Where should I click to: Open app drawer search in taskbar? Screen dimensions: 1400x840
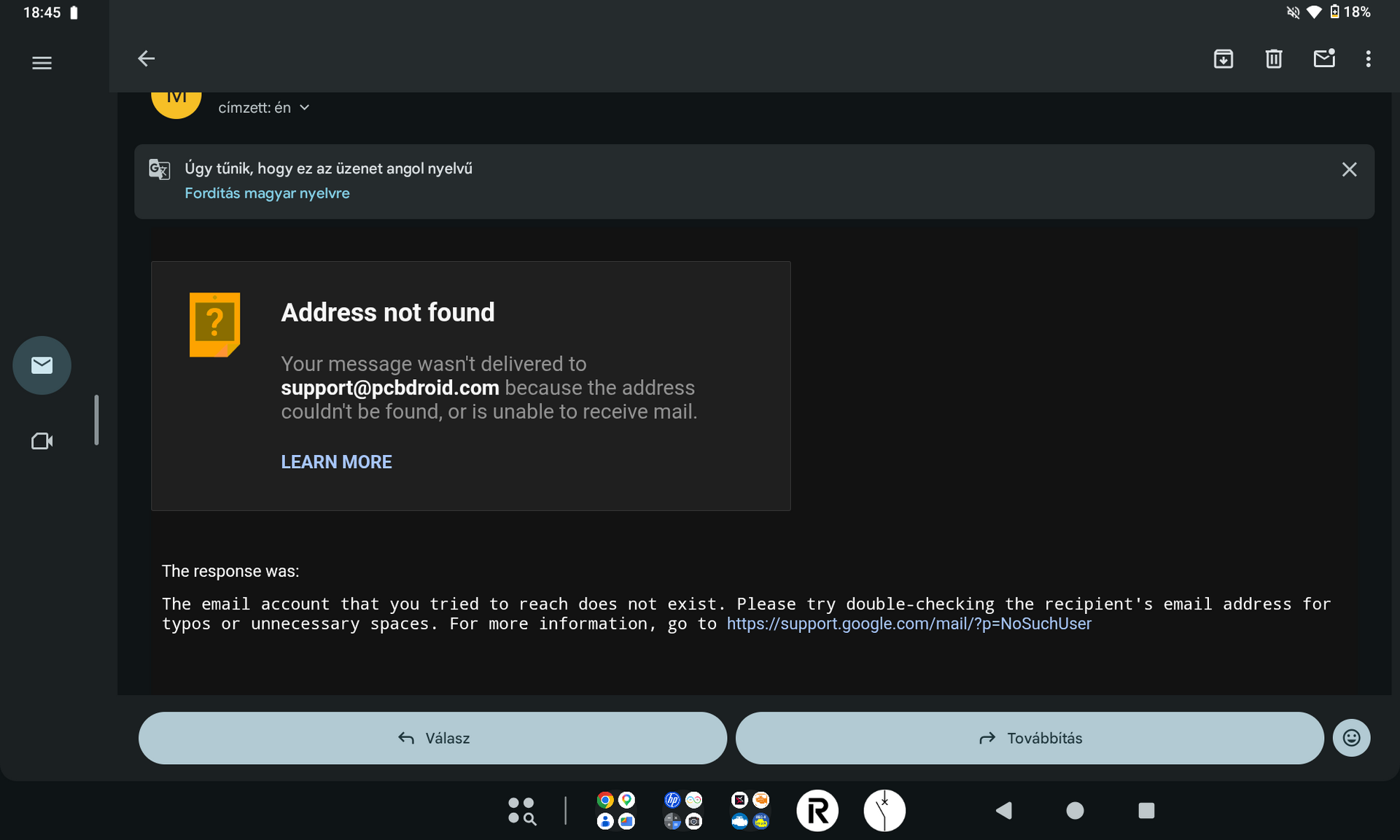click(x=522, y=811)
